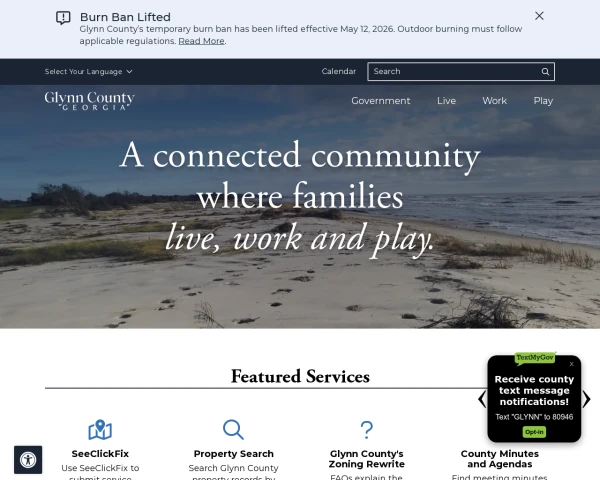Select the Featured Services heading
Viewport: 600px width, 480px height.
[300, 376]
